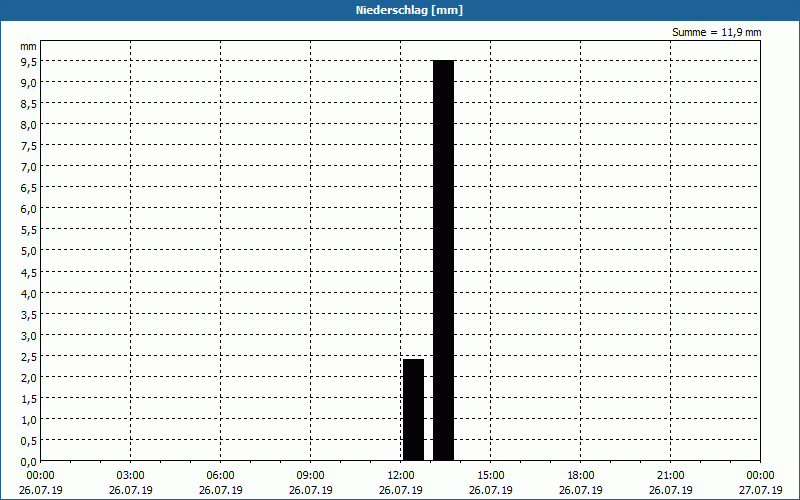Image resolution: width=800 pixels, height=500 pixels.
Task: Click the 15:00 time axis label
Action: click(490, 475)
